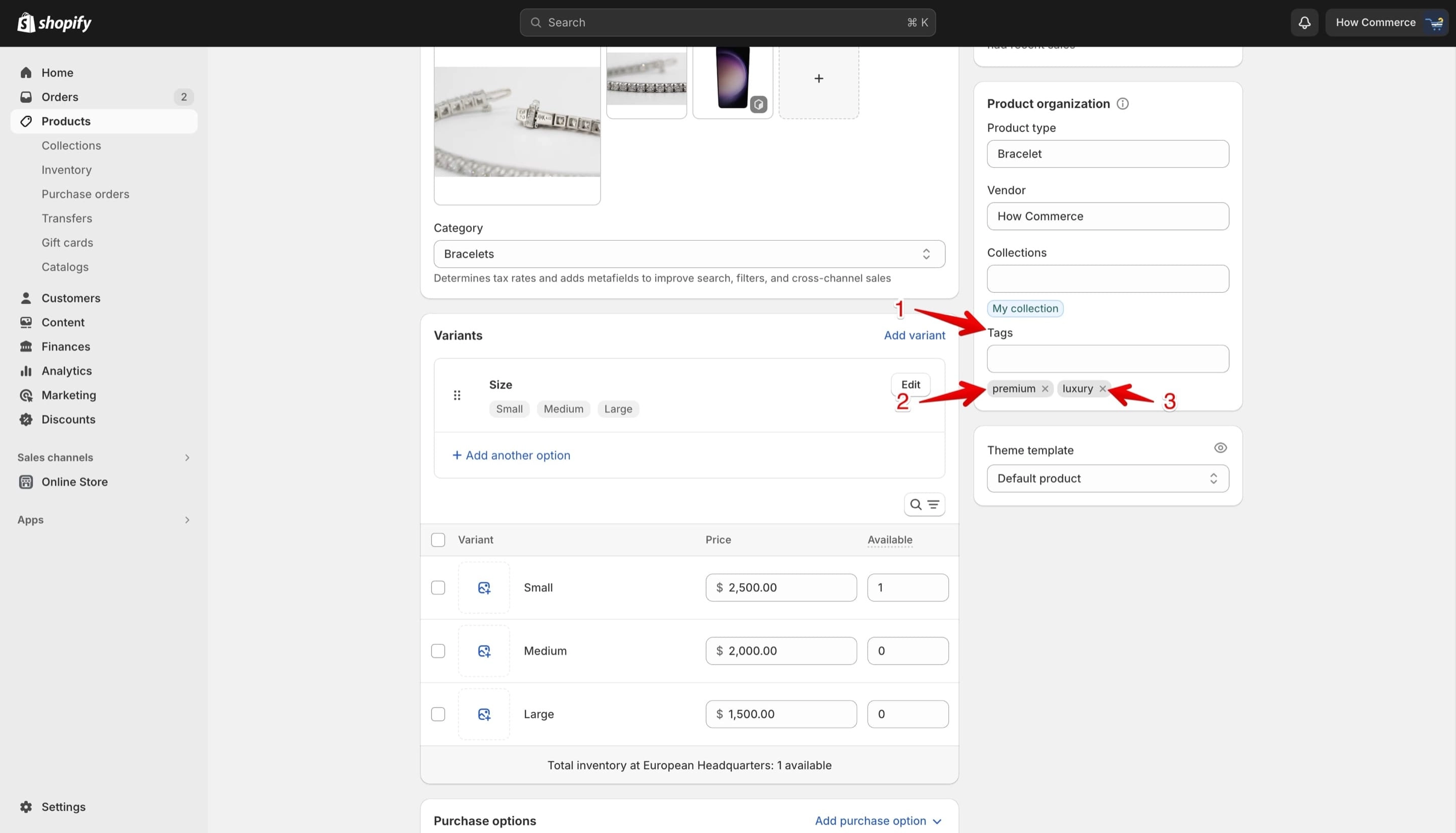Select all variants checkbox
The image size is (1456, 833).
pyautogui.click(x=438, y=540)
